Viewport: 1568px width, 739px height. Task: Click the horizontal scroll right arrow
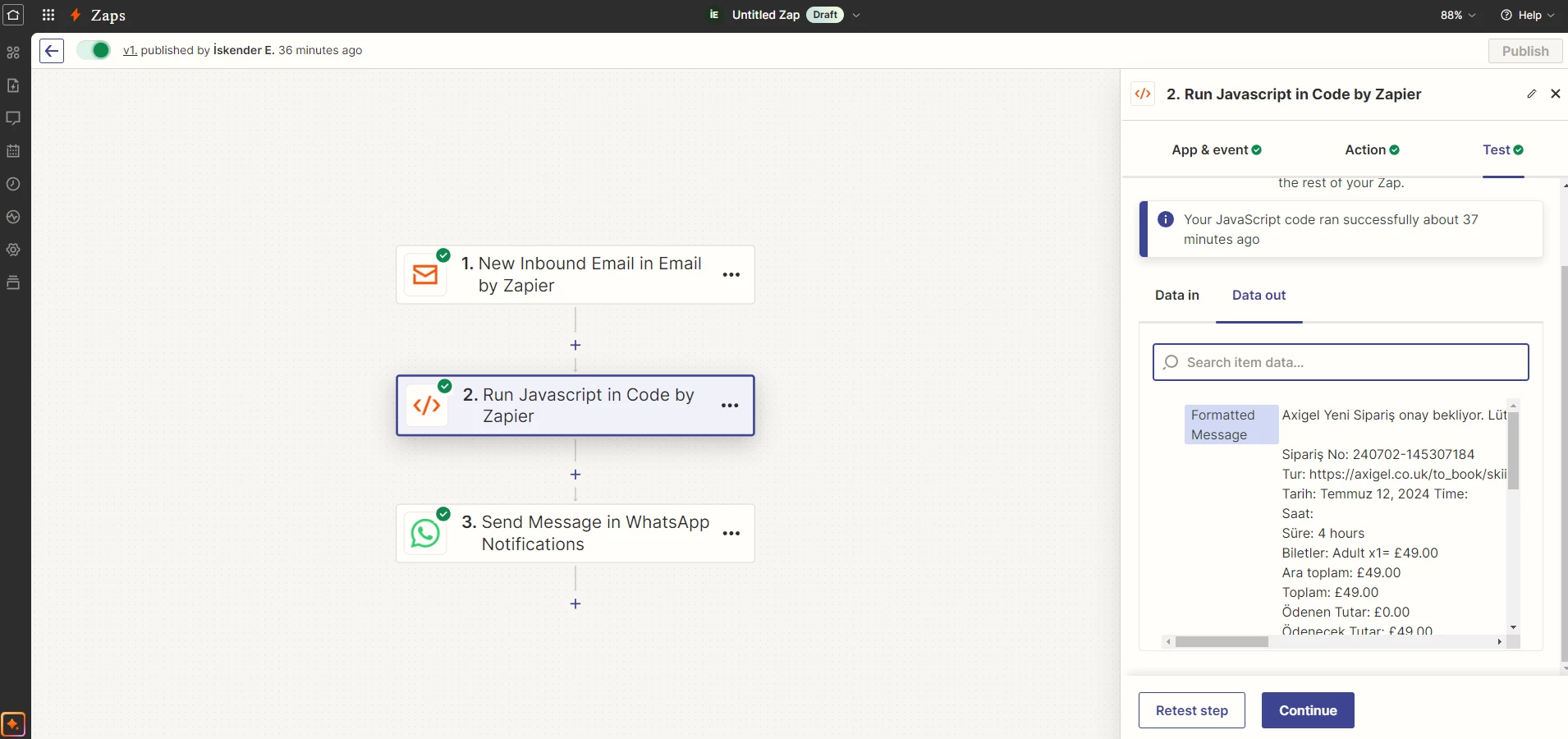point(1499,642)
